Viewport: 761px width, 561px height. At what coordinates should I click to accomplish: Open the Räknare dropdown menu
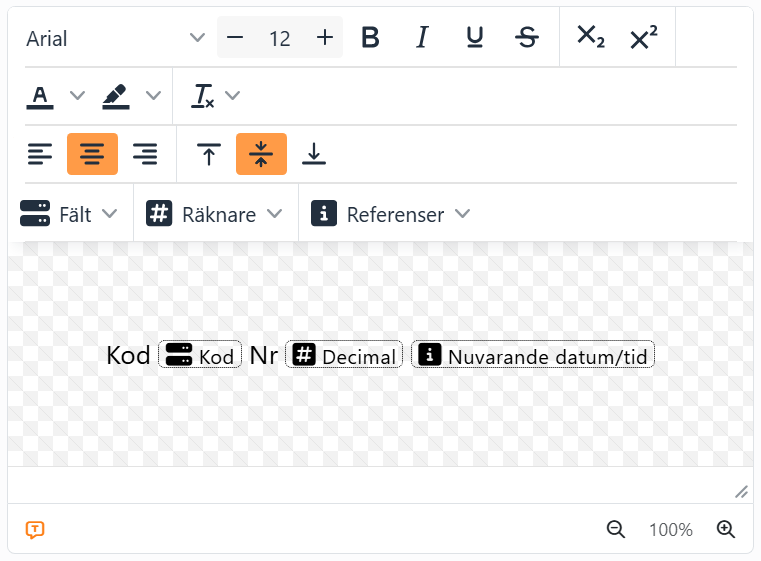(x=215, y=214)
